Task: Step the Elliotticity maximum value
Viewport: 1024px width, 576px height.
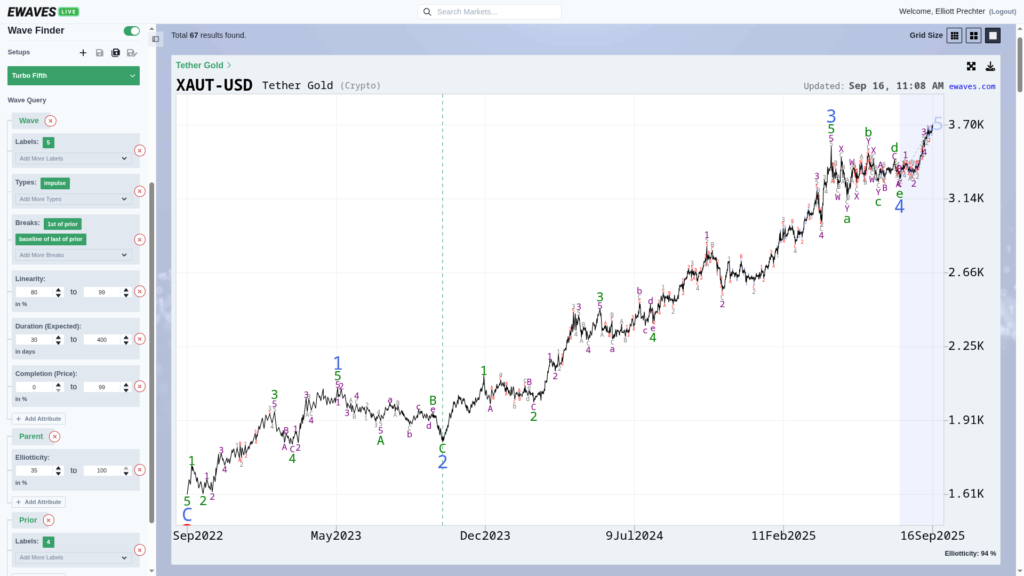Action: (126, 471)
